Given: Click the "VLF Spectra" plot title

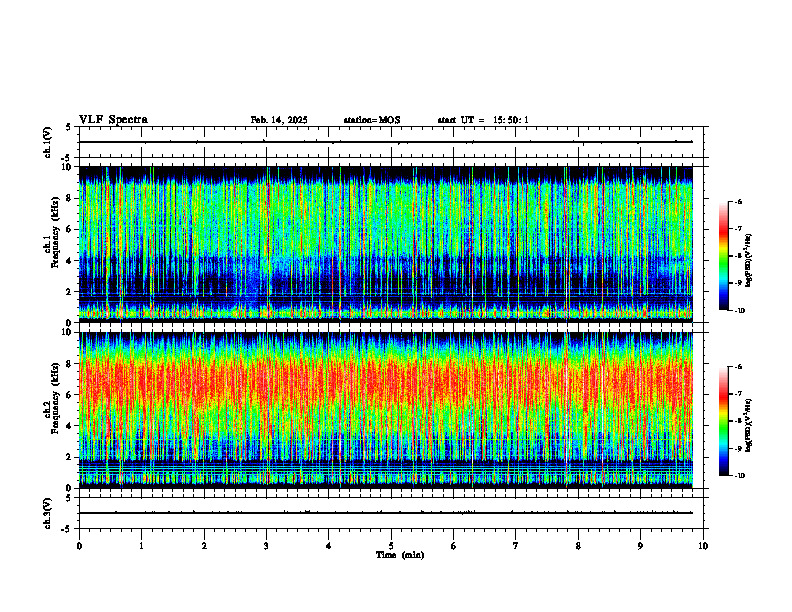Looking at the screenshot, I should pyautogui.click(x=113, y=120).
